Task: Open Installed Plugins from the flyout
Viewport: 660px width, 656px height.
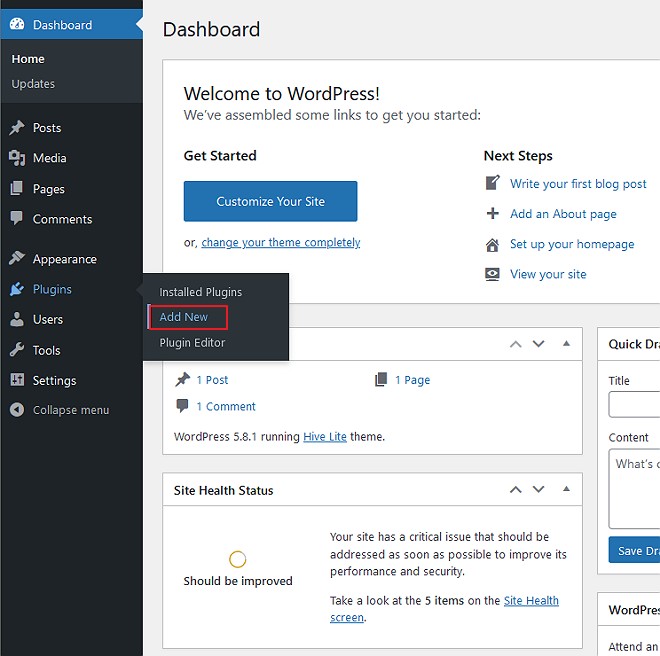Action: [x=200, y=292]
